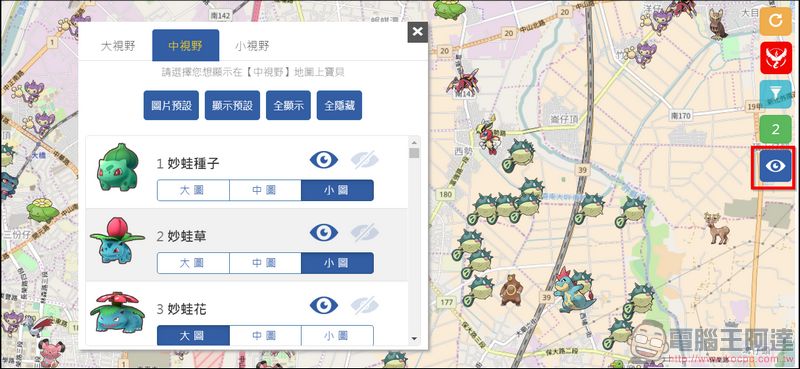Click the green number 2 button
This screenshot has width=800, height=369.
(775, 130)
